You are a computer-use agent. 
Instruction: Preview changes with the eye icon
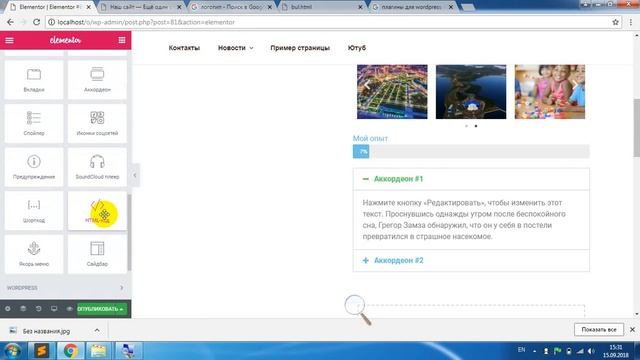tap(69, 309)
